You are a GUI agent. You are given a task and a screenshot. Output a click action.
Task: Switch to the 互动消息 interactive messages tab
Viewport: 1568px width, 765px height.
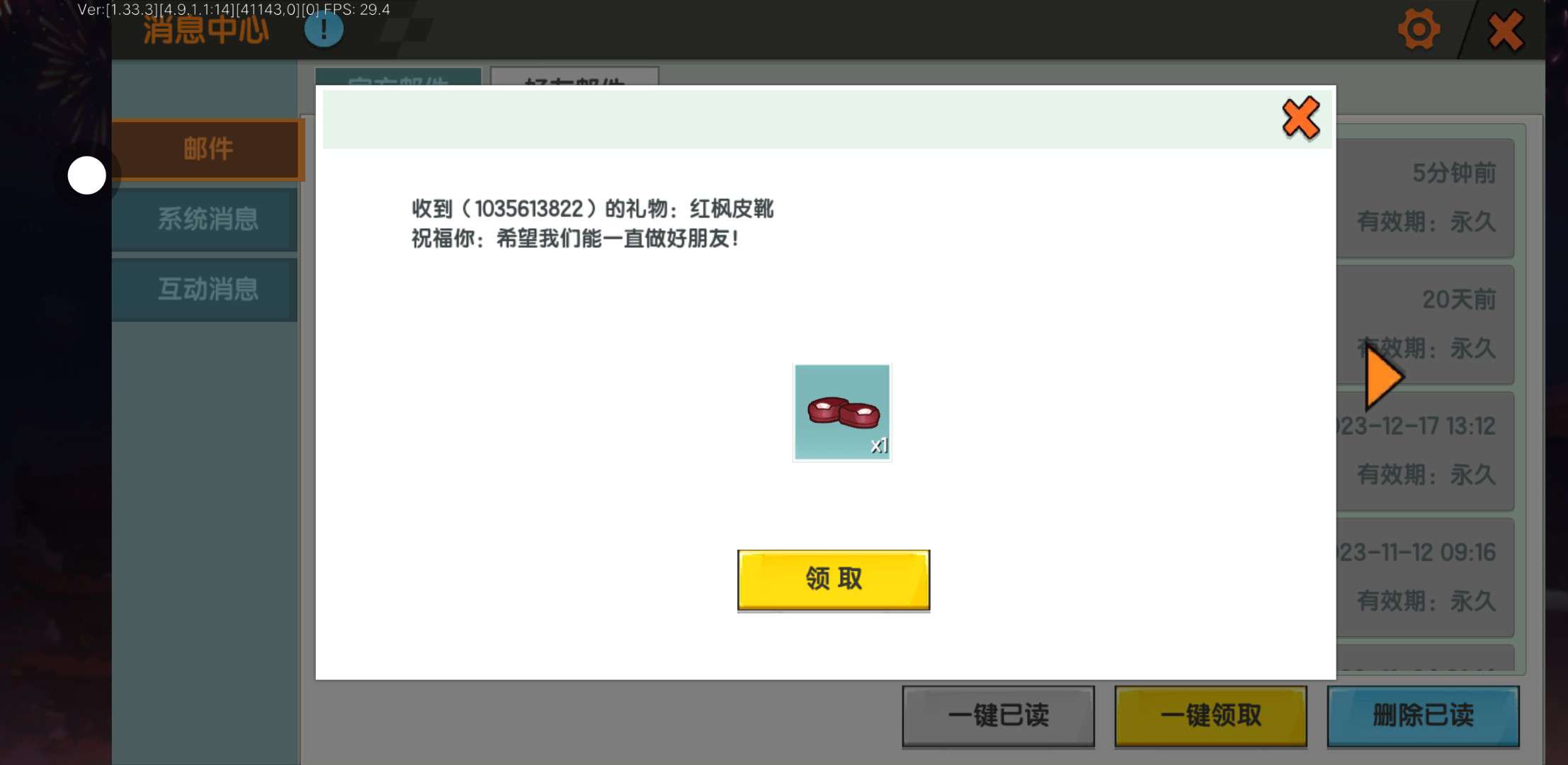(x=207, y=289)
